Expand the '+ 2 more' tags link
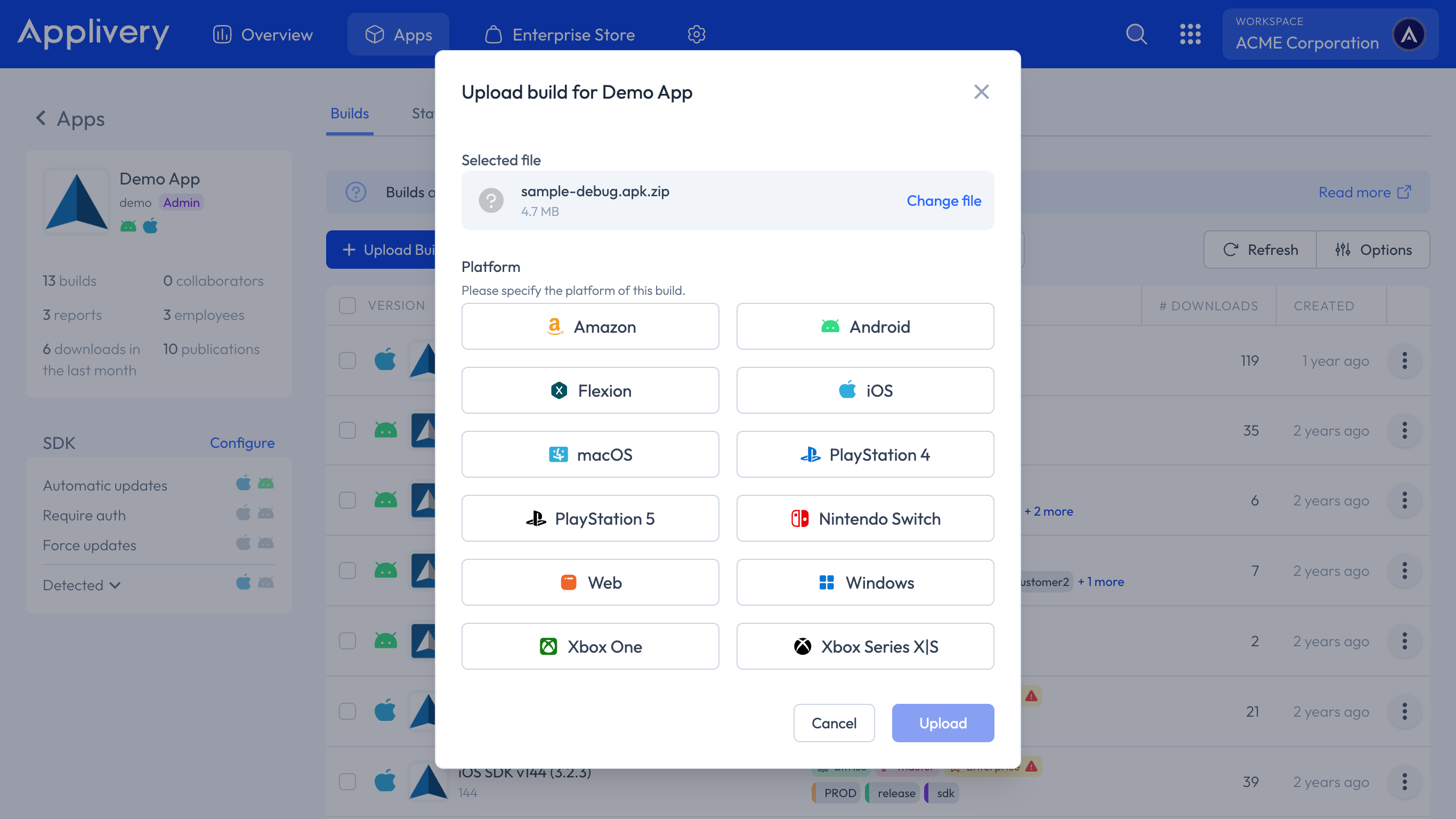Image resolution: width=1456 pixels, height=819 pixels. (x=1048, y=511)
